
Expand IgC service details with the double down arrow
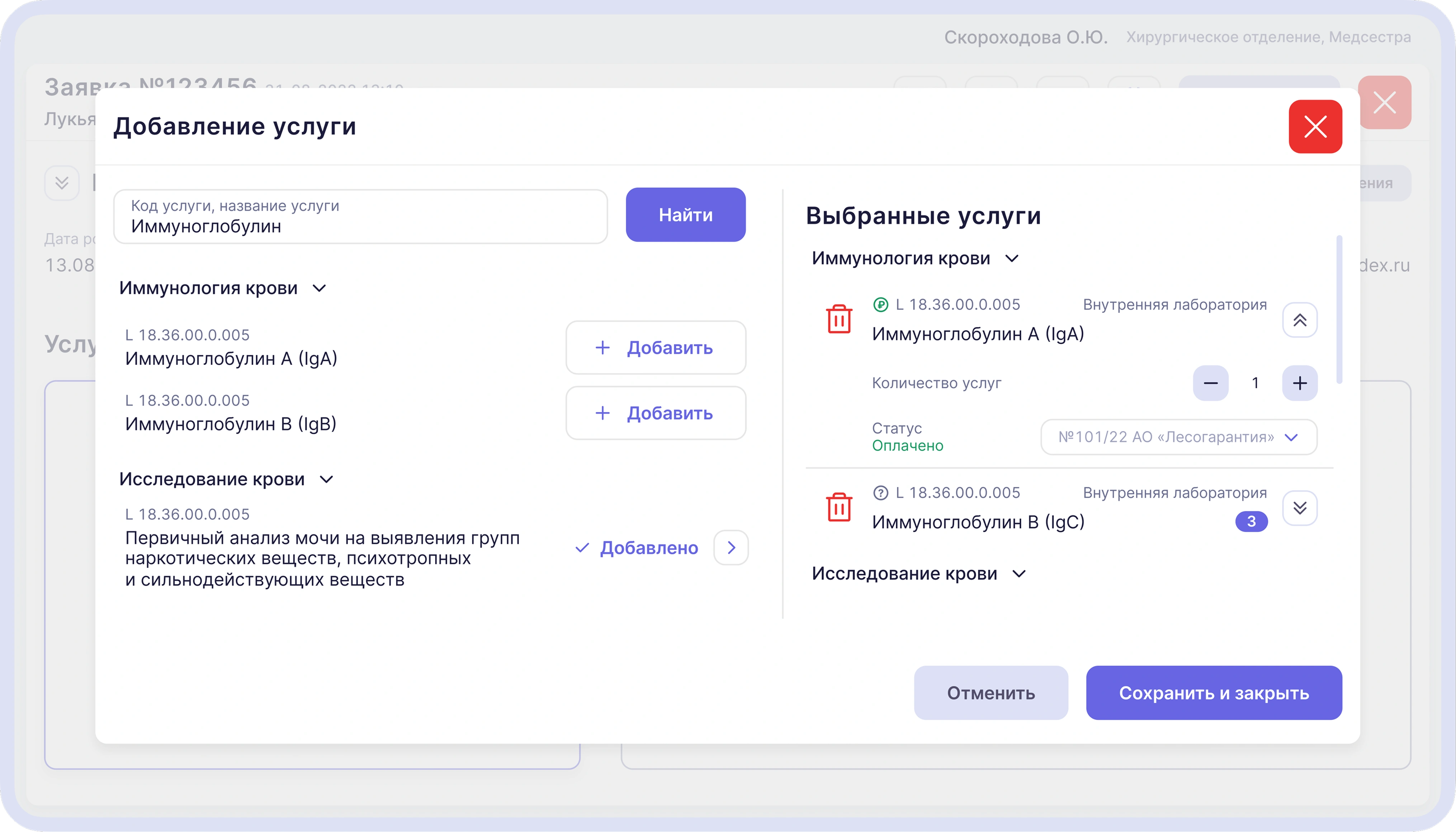coord(1300,508)
